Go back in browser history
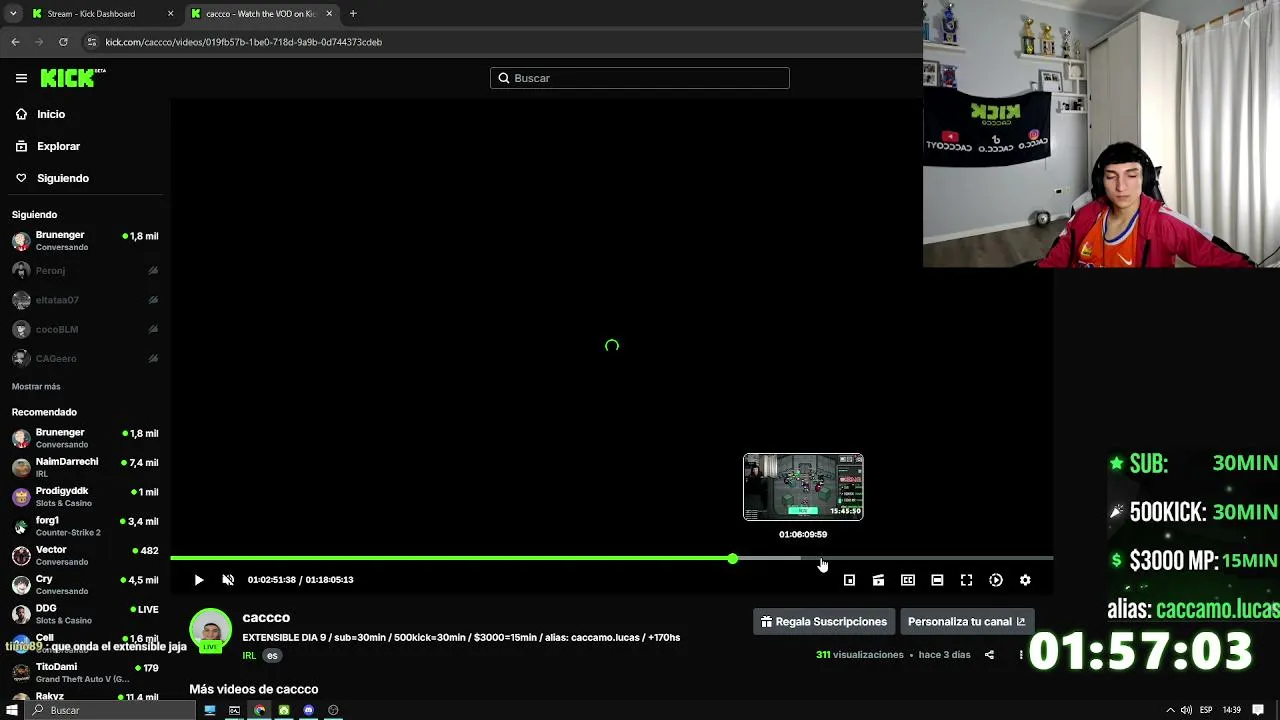Viewport: 1280px width, 720px height. [x=15, y=42]
